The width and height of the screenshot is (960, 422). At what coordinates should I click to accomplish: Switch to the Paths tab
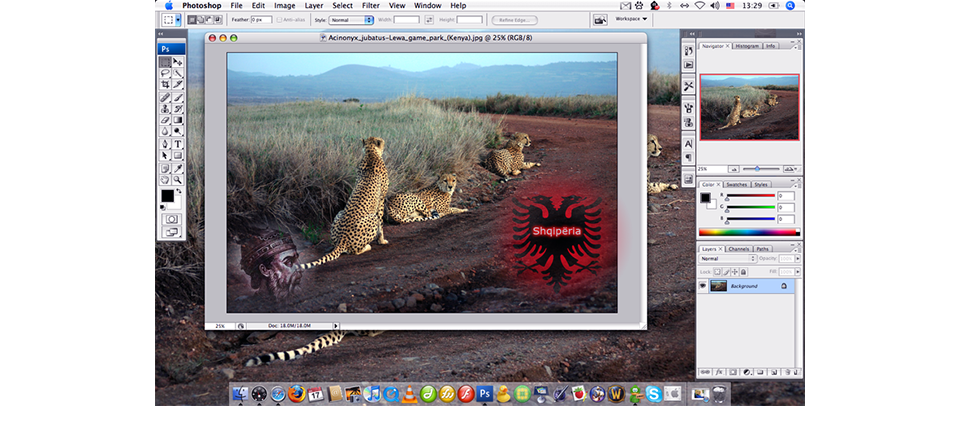(x=762, y=249)
